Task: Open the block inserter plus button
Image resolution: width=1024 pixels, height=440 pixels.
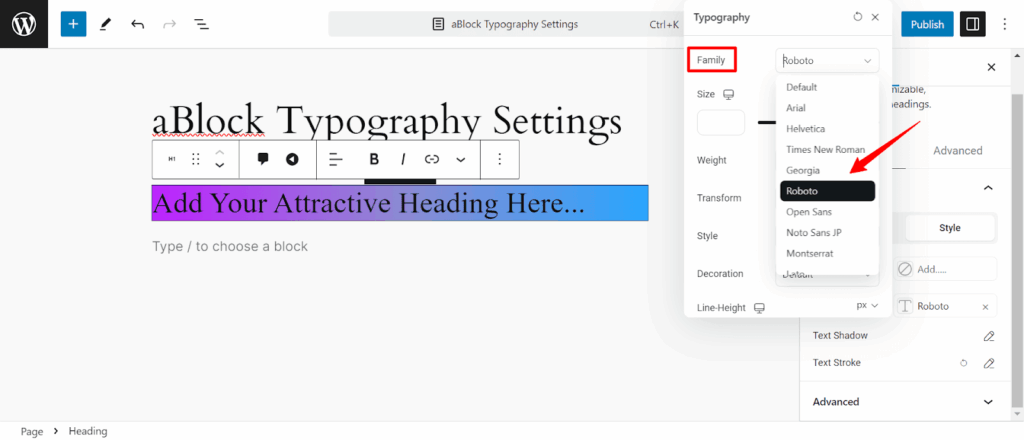Action: pos(73,24)
